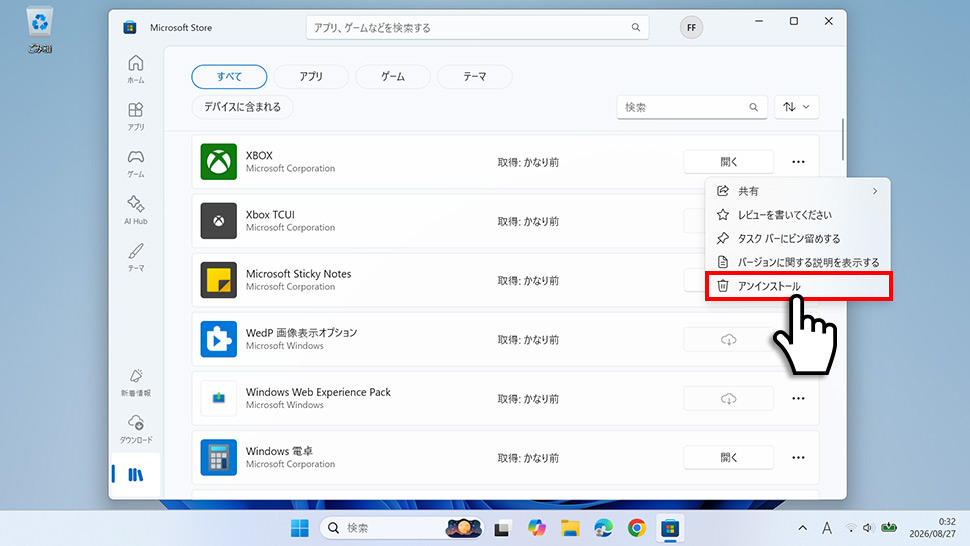Screen dimensions: 970x546
Task: Open more options for Windows Web Experience Pack
Action: click(x=798, y=399)
